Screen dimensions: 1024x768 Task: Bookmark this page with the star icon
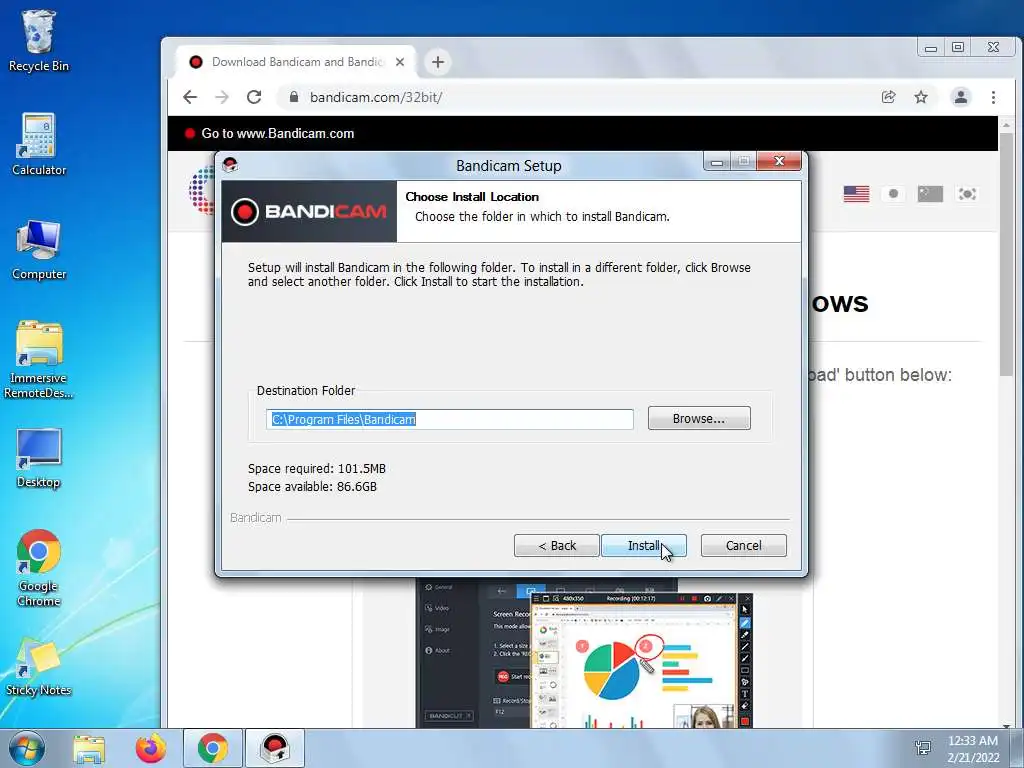tap(921, 97)
